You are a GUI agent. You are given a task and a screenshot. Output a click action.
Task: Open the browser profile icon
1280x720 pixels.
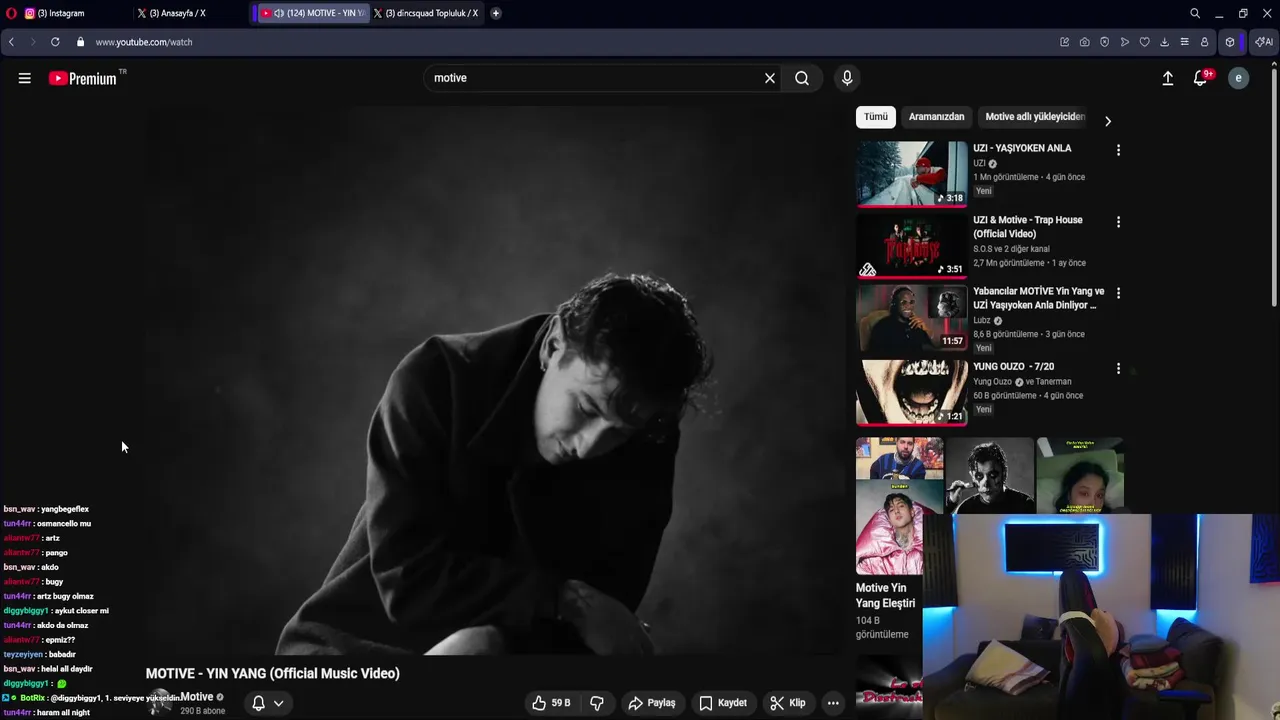point(1205,42)
